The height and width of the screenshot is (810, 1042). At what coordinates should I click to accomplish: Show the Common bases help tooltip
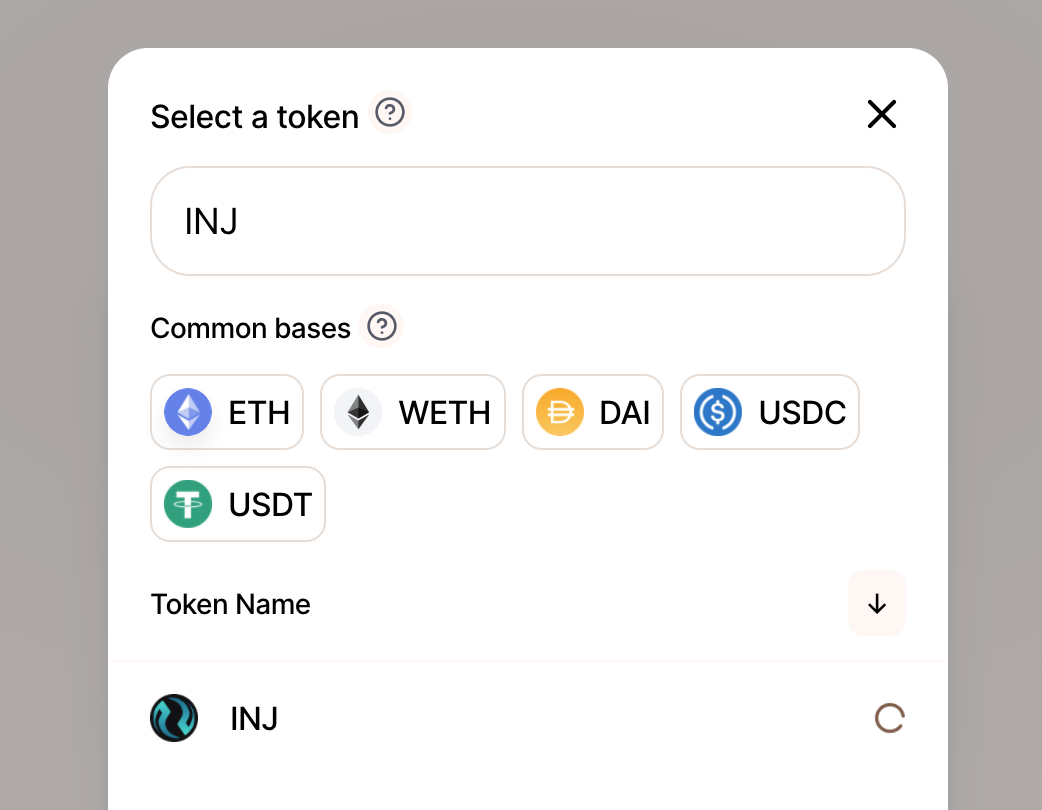(381, 326)
